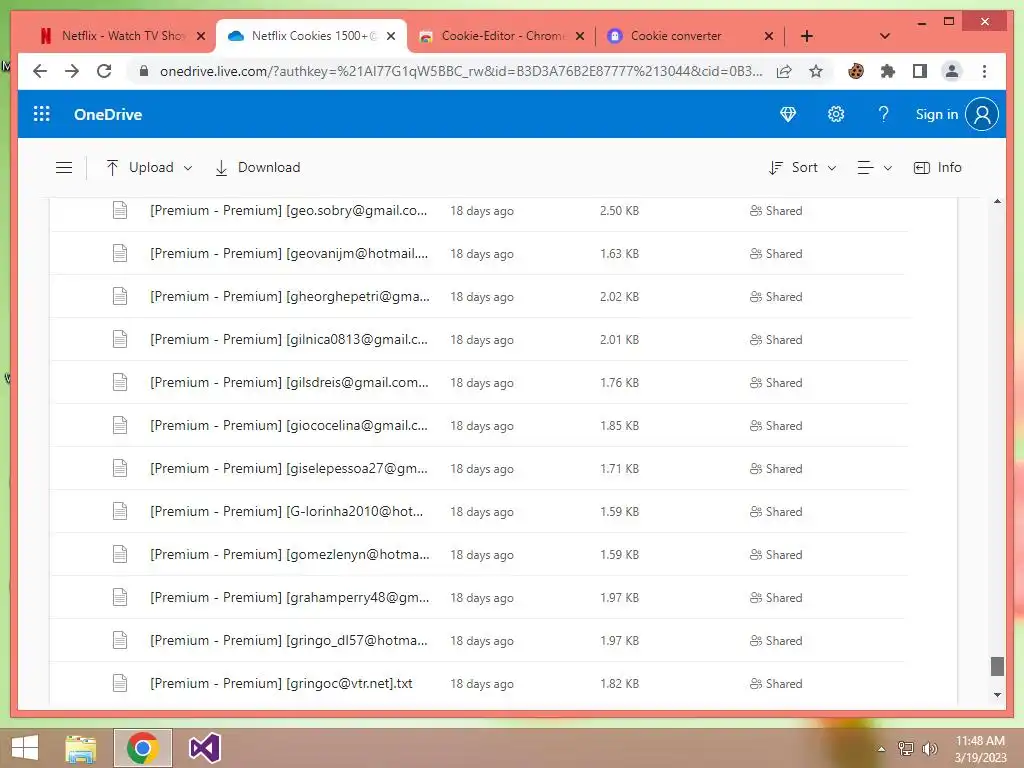Open Chrome tab search chevron
This screenshot has height=768, width=1024.
[x=885, y=36]
